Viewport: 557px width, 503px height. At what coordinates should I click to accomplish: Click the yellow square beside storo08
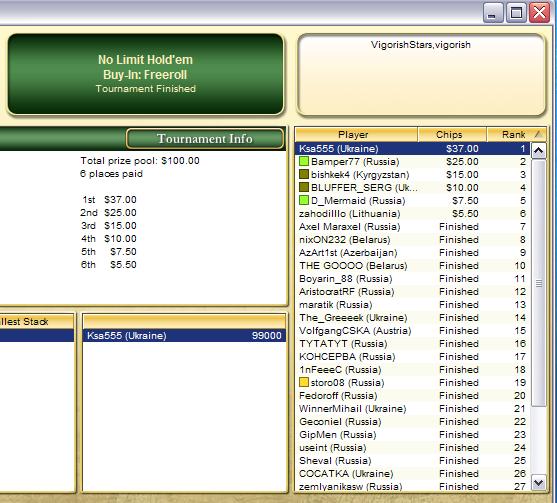[x=304, y=382]
